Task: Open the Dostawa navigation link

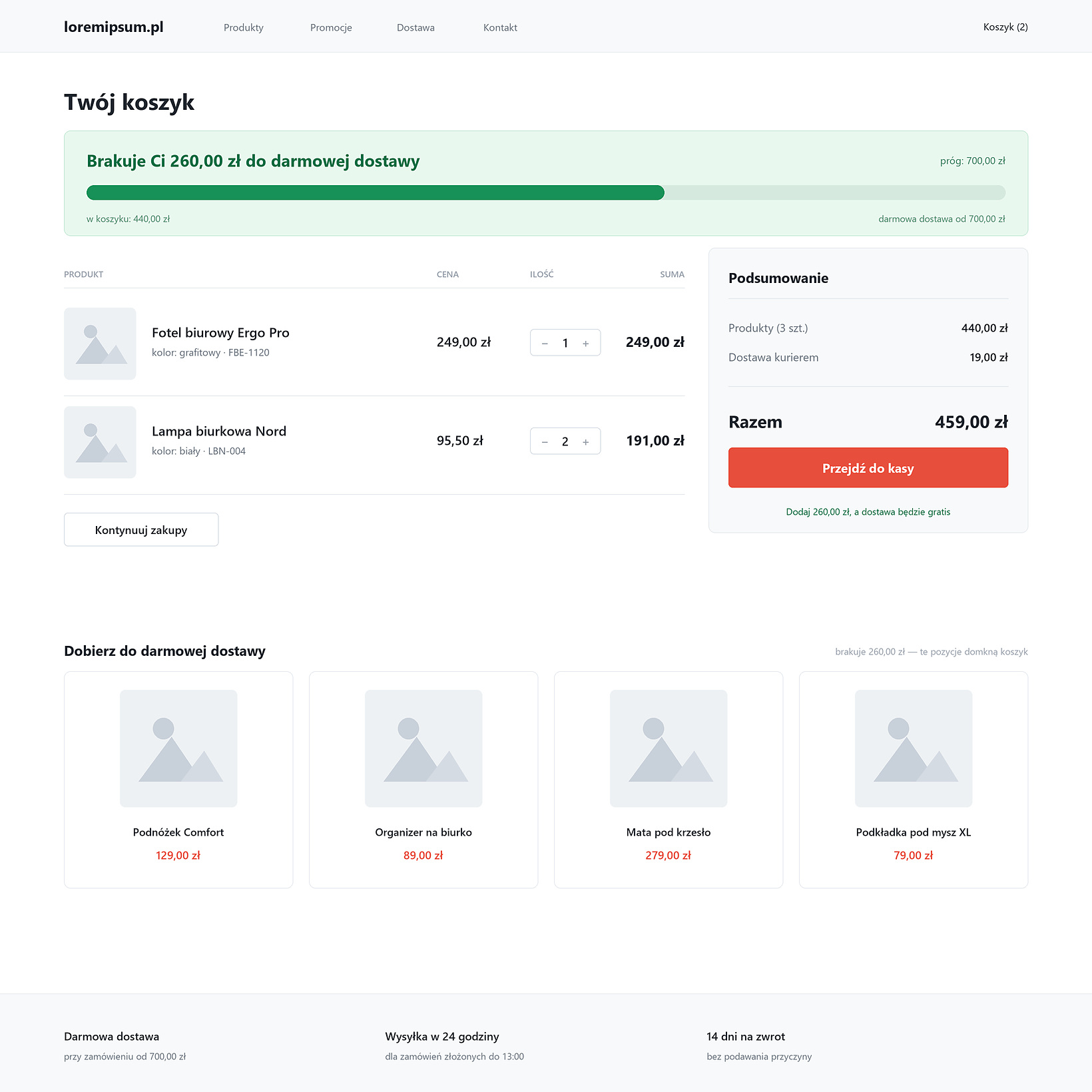Action: coord(415,27)
